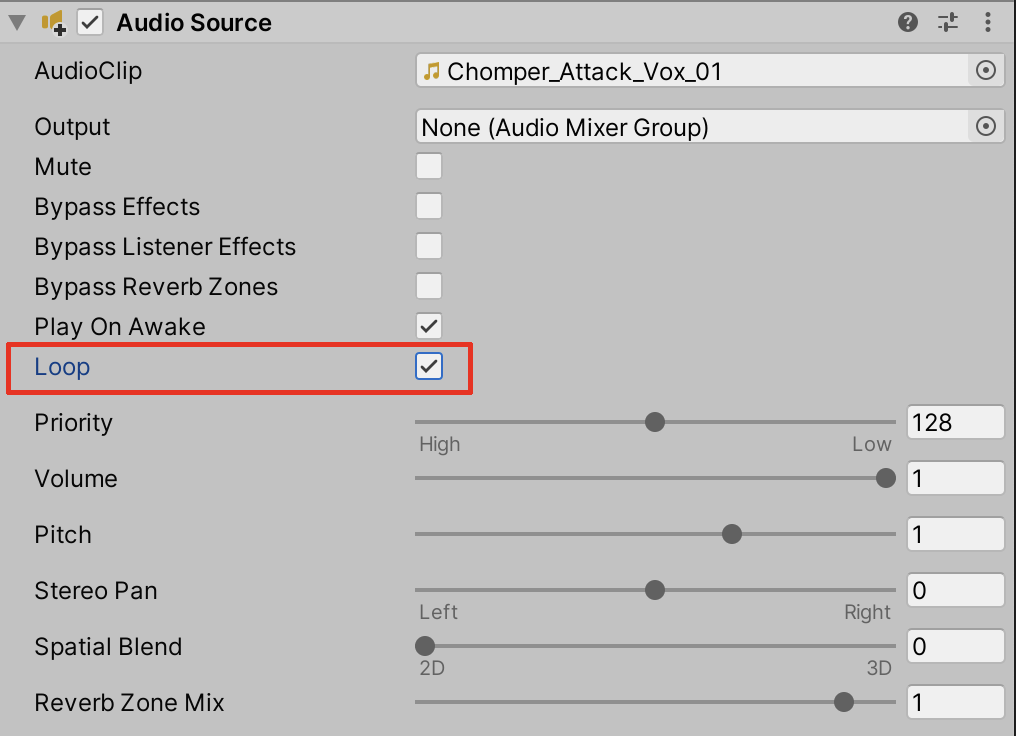Screen dimensions: 1016x736
Task: Click the Output mixer group picker circle
Action: pos(986,126)
